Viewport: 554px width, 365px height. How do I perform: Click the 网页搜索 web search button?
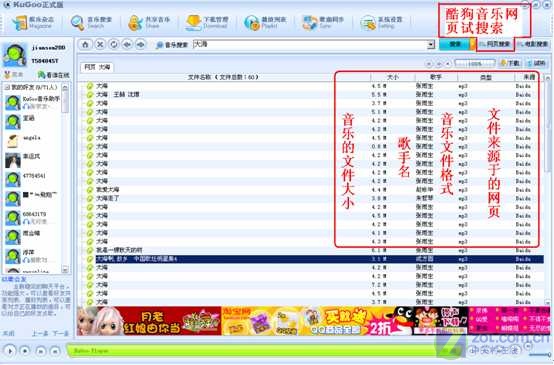coord(496,45)
